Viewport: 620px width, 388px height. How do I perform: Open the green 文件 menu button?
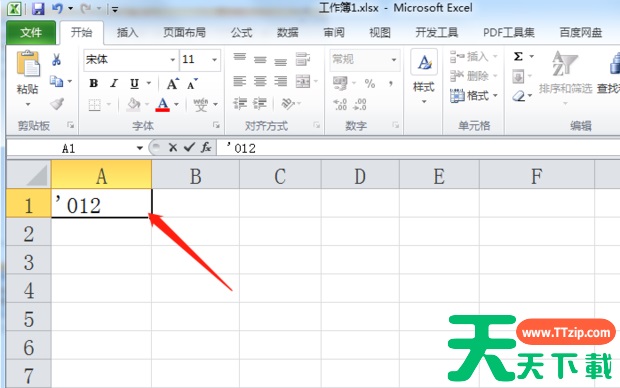pyautogui.click(x=31, y=32)
